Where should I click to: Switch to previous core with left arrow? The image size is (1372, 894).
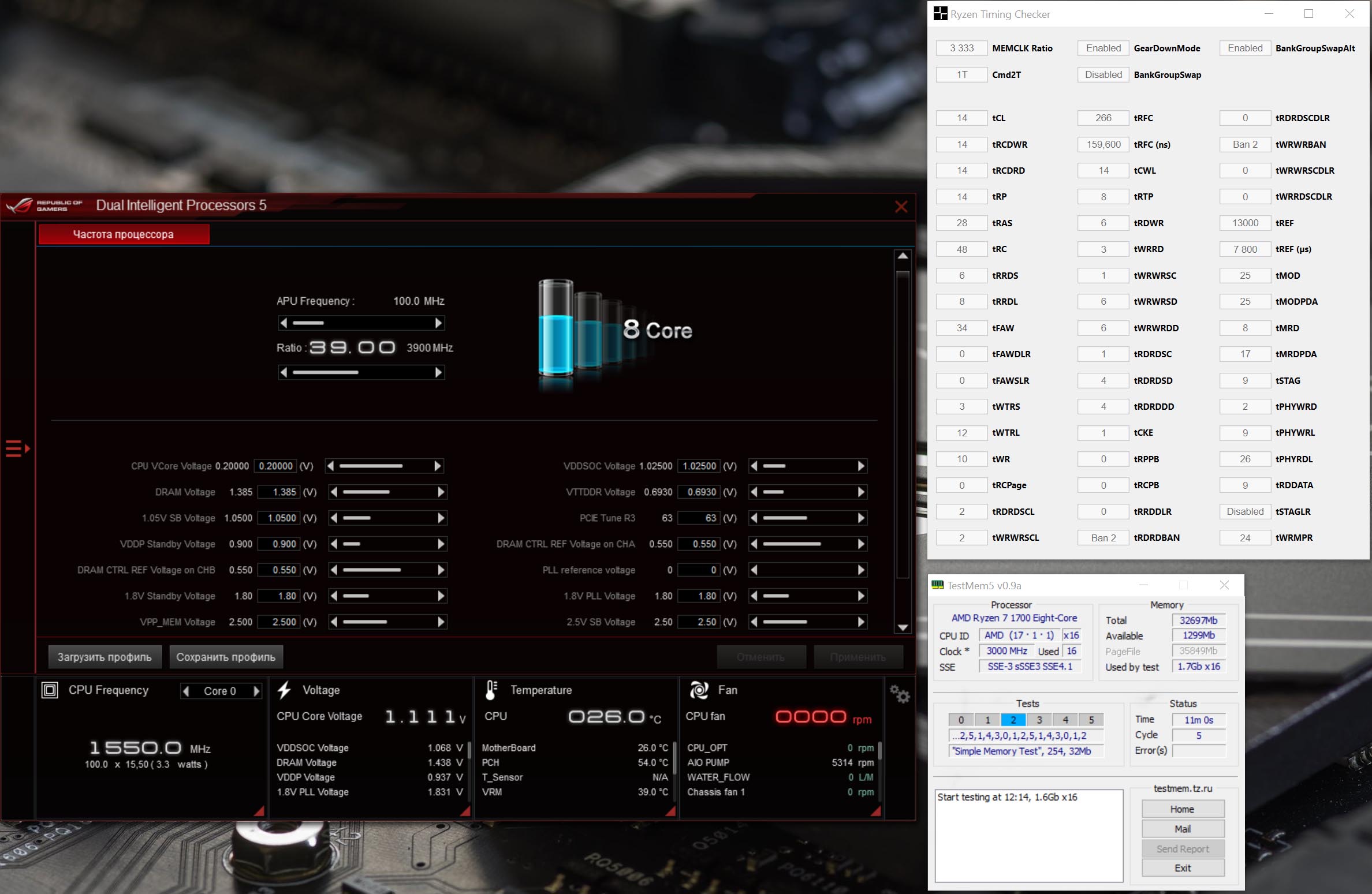point(186,691)
